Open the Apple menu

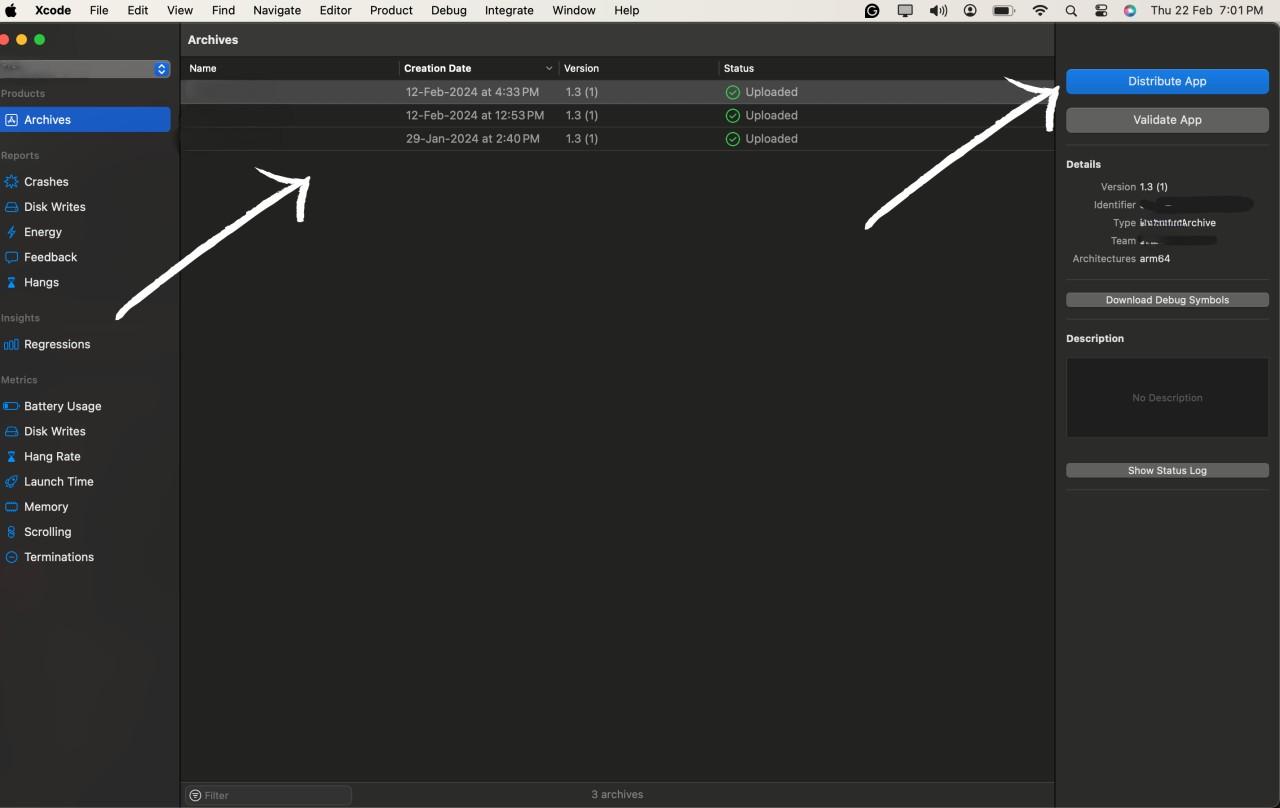(12, 10)
